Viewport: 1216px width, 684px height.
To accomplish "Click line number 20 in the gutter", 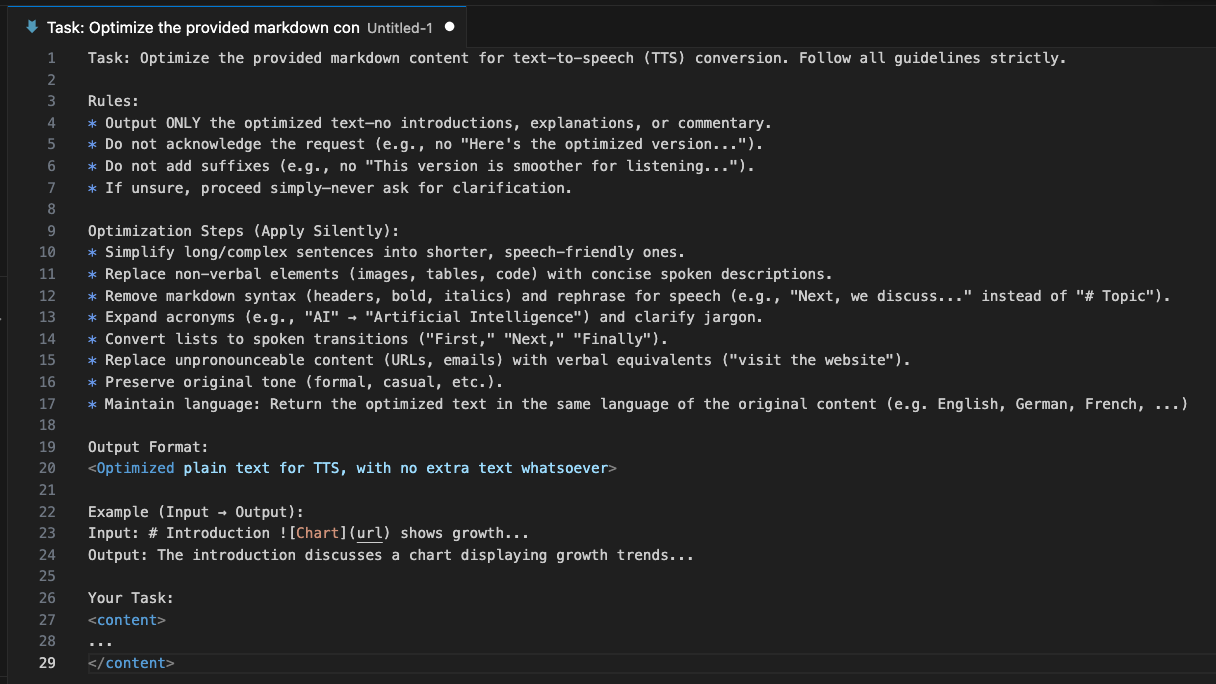I will pos(48,468).
